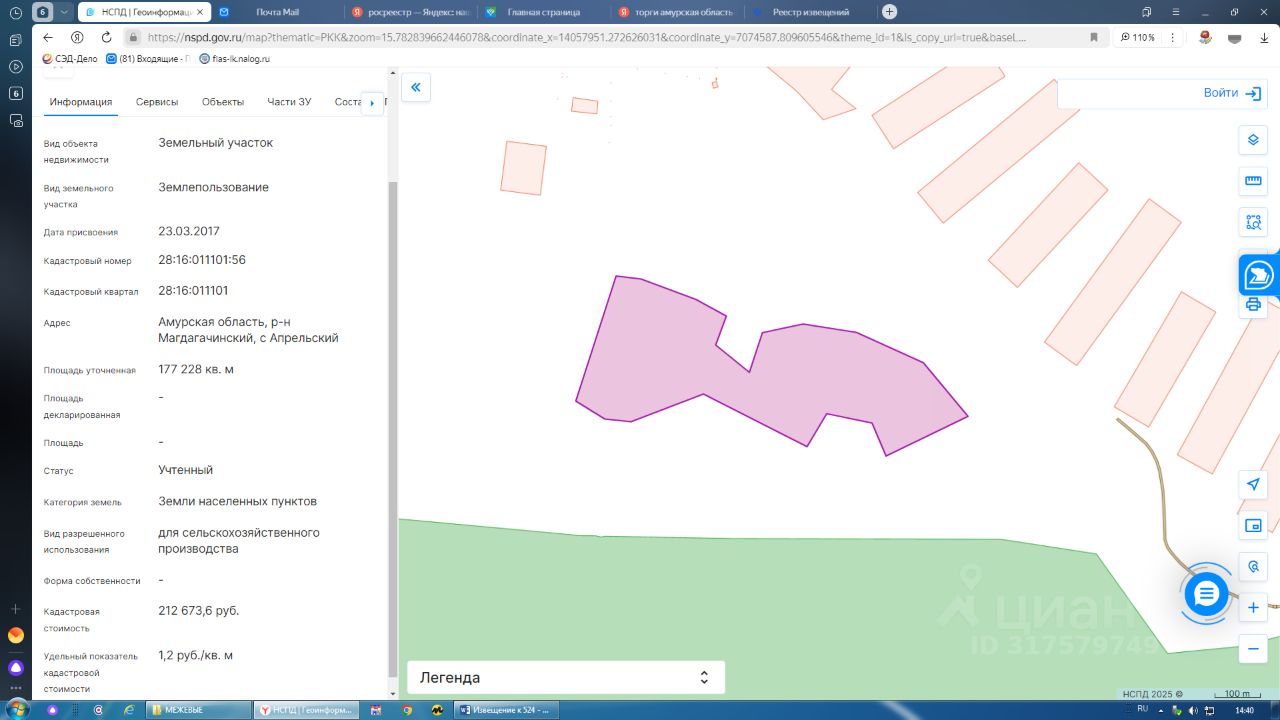Click the status value Учтенный
The height and width of the screenshot is (720, 1280).
coord(186,470)
